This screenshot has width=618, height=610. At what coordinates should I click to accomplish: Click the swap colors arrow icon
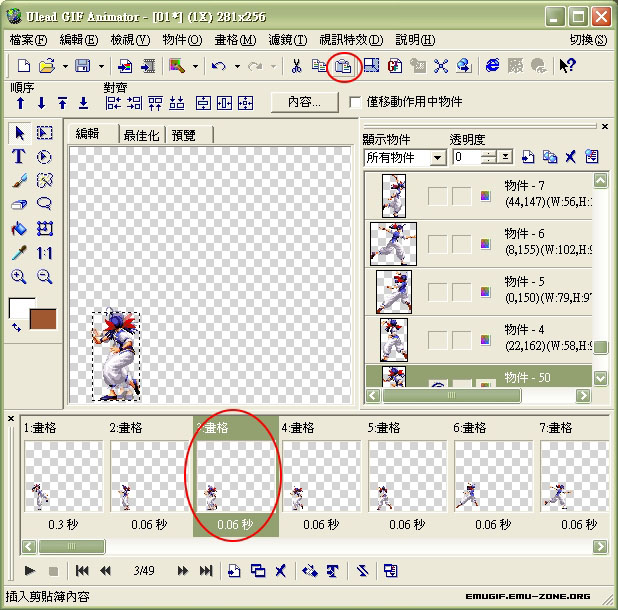(x=16, y=327)
